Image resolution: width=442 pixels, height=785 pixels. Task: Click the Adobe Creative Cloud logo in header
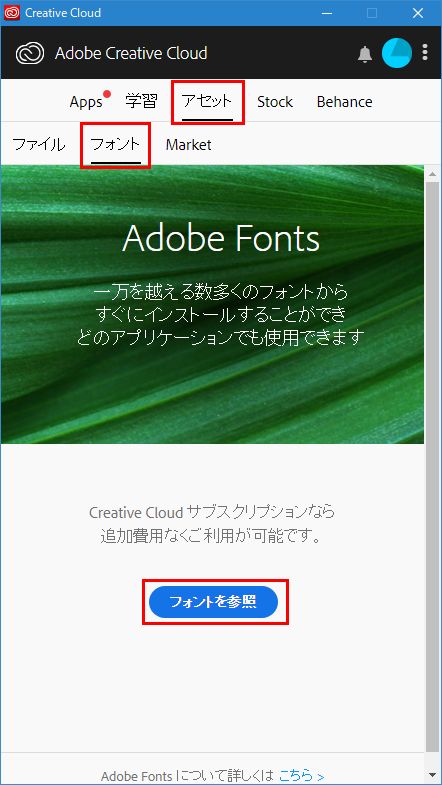pos(30,54)
